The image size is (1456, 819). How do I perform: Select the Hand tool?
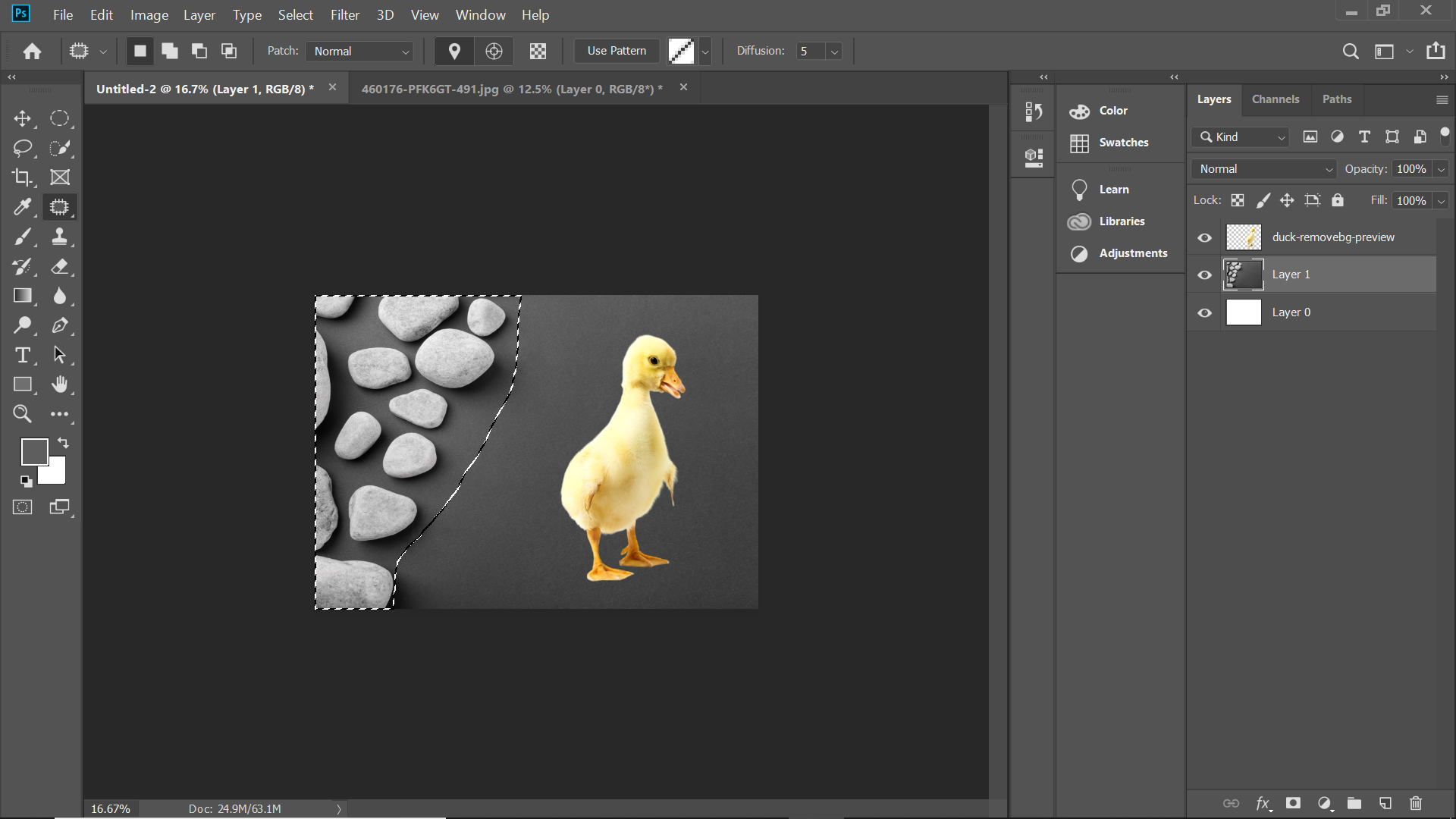tap(60, 384)
